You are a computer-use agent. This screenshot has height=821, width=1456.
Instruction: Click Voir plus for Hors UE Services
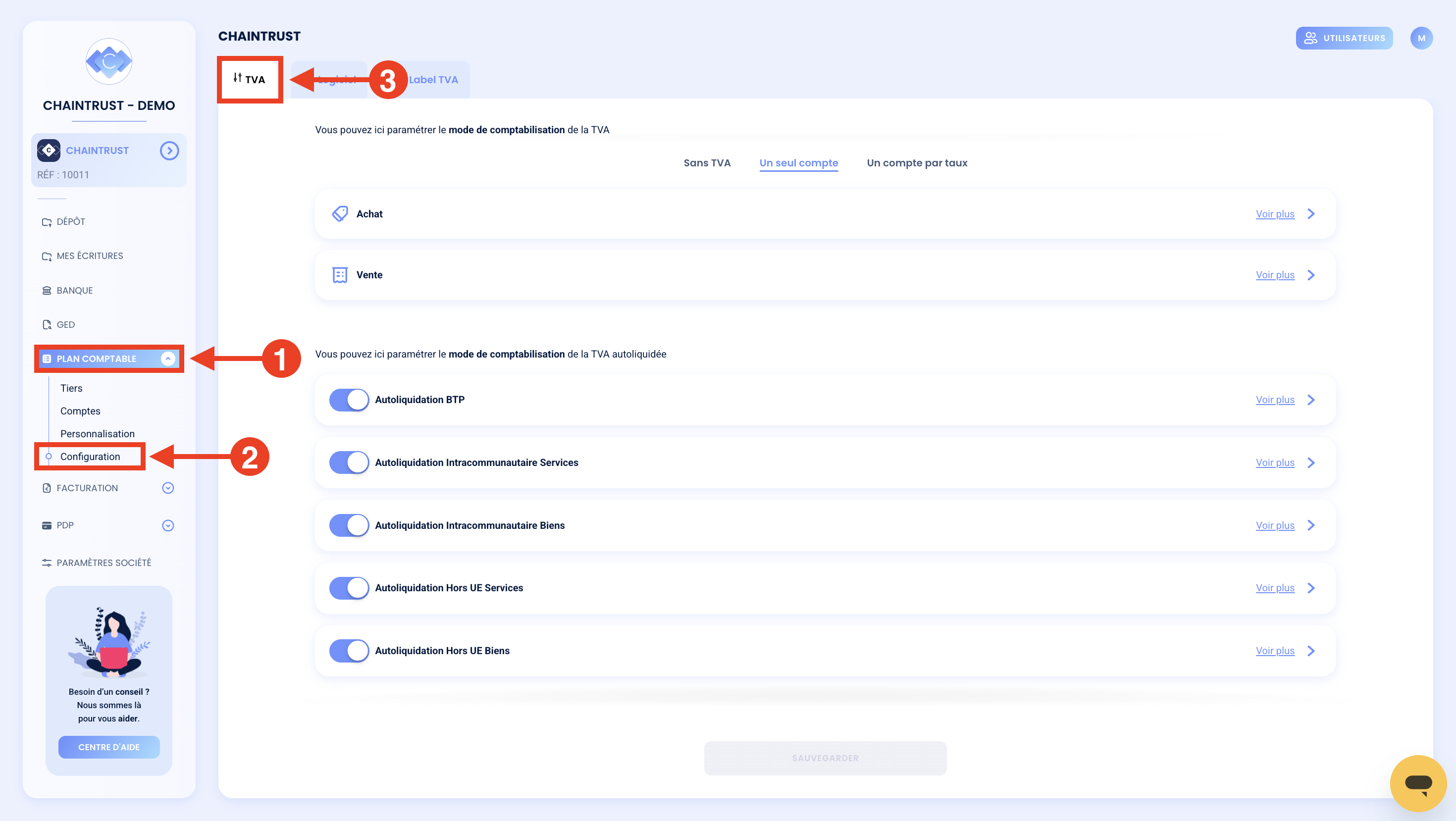coord(1275,588)
